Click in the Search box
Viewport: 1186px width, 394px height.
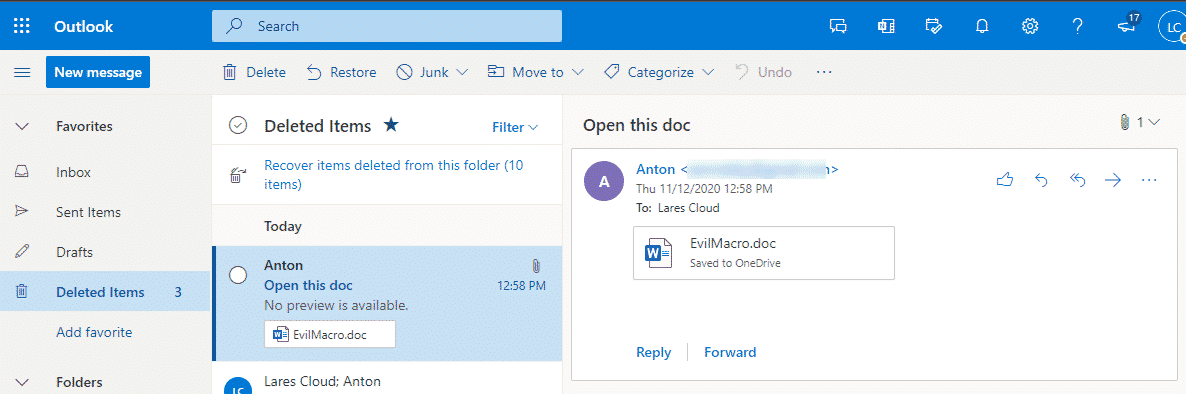[387, 26]
